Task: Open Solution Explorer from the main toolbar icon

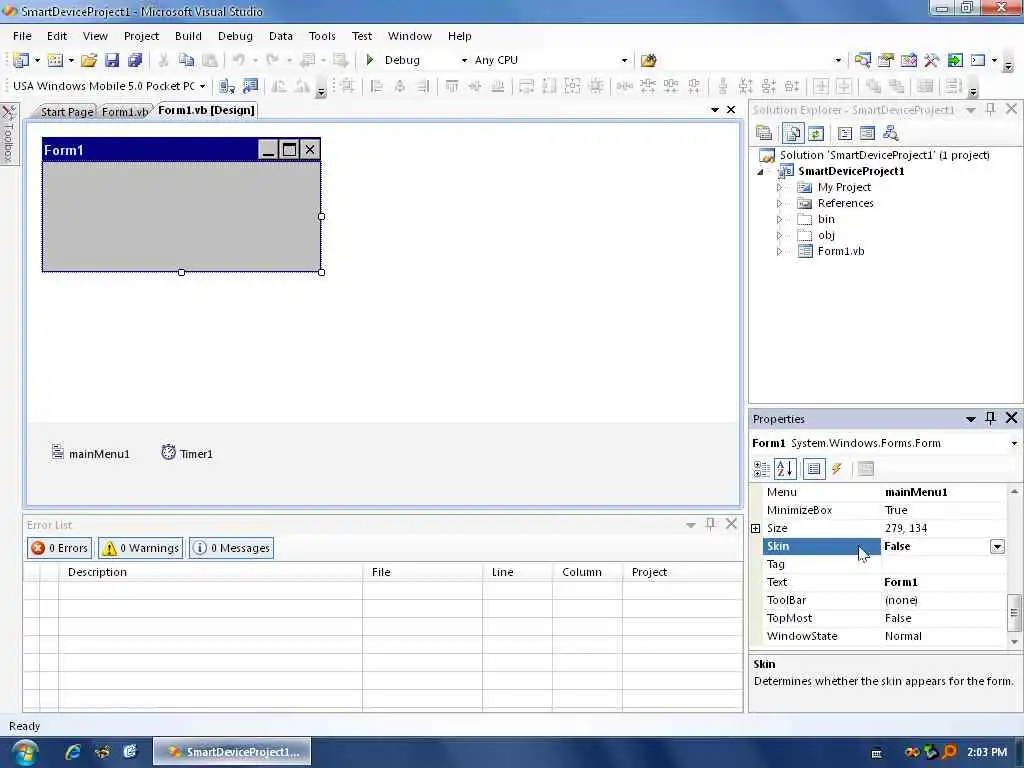Action: coord(863,60)
